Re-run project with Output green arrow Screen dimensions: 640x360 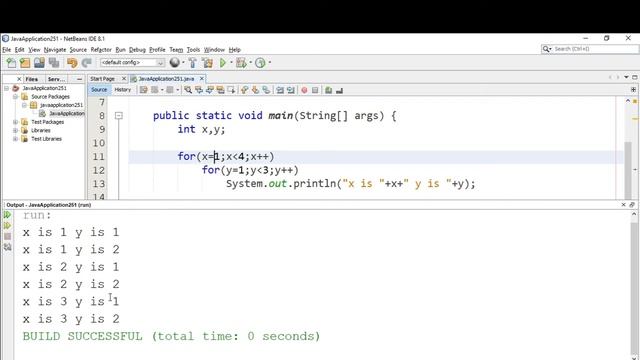(7, 215)
